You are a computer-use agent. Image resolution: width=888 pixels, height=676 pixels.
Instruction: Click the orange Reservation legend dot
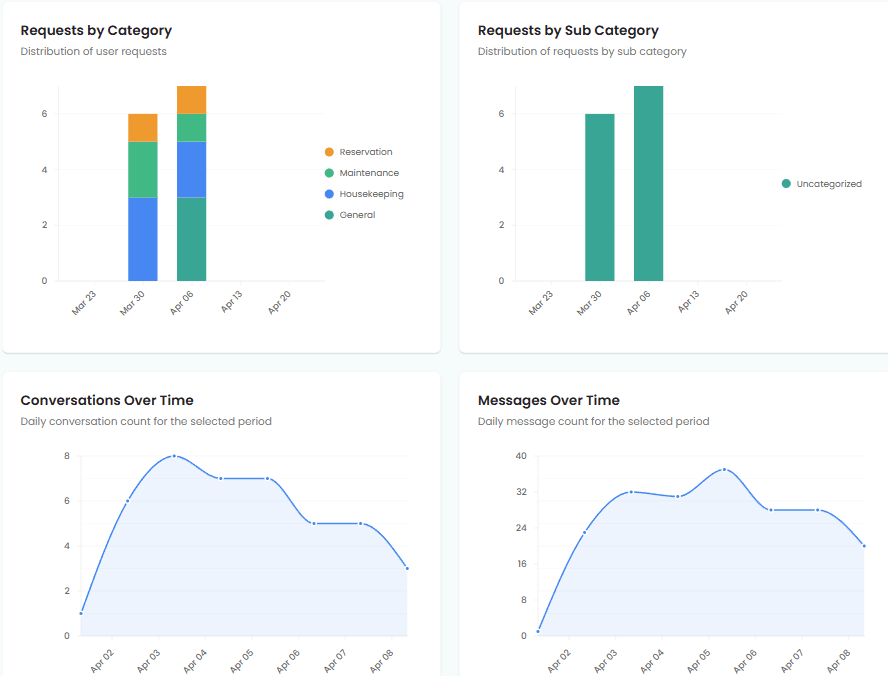pyautogui.click(x=329, y=152)
